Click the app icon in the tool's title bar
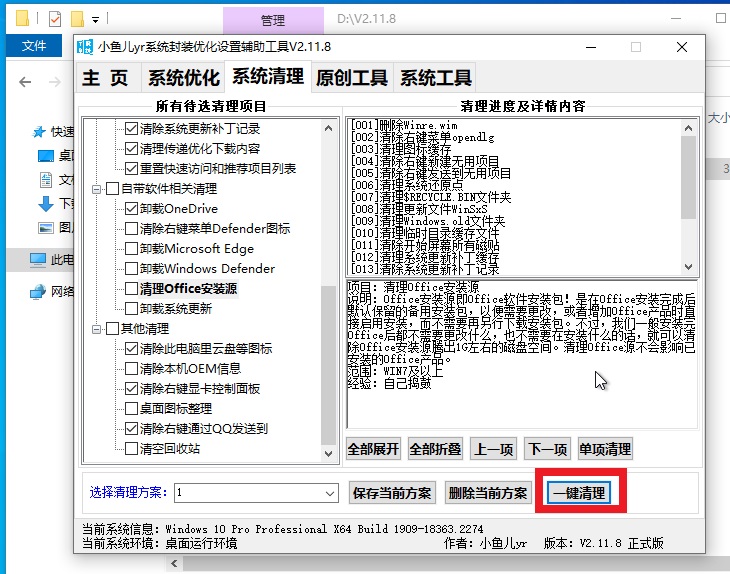 pos(85,47)
